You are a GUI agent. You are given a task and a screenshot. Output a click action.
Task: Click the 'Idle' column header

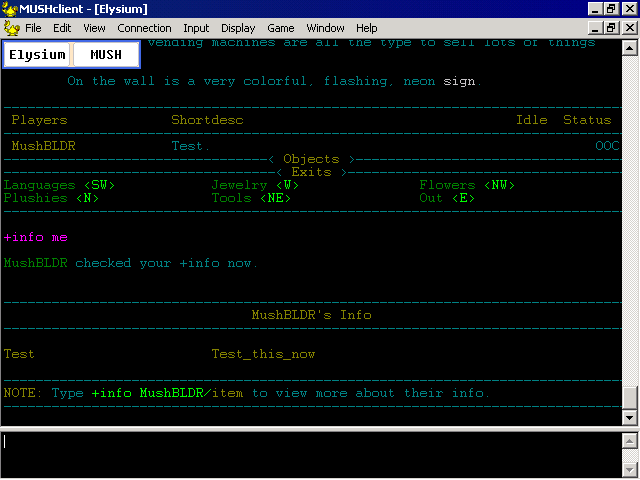[531, 120]
